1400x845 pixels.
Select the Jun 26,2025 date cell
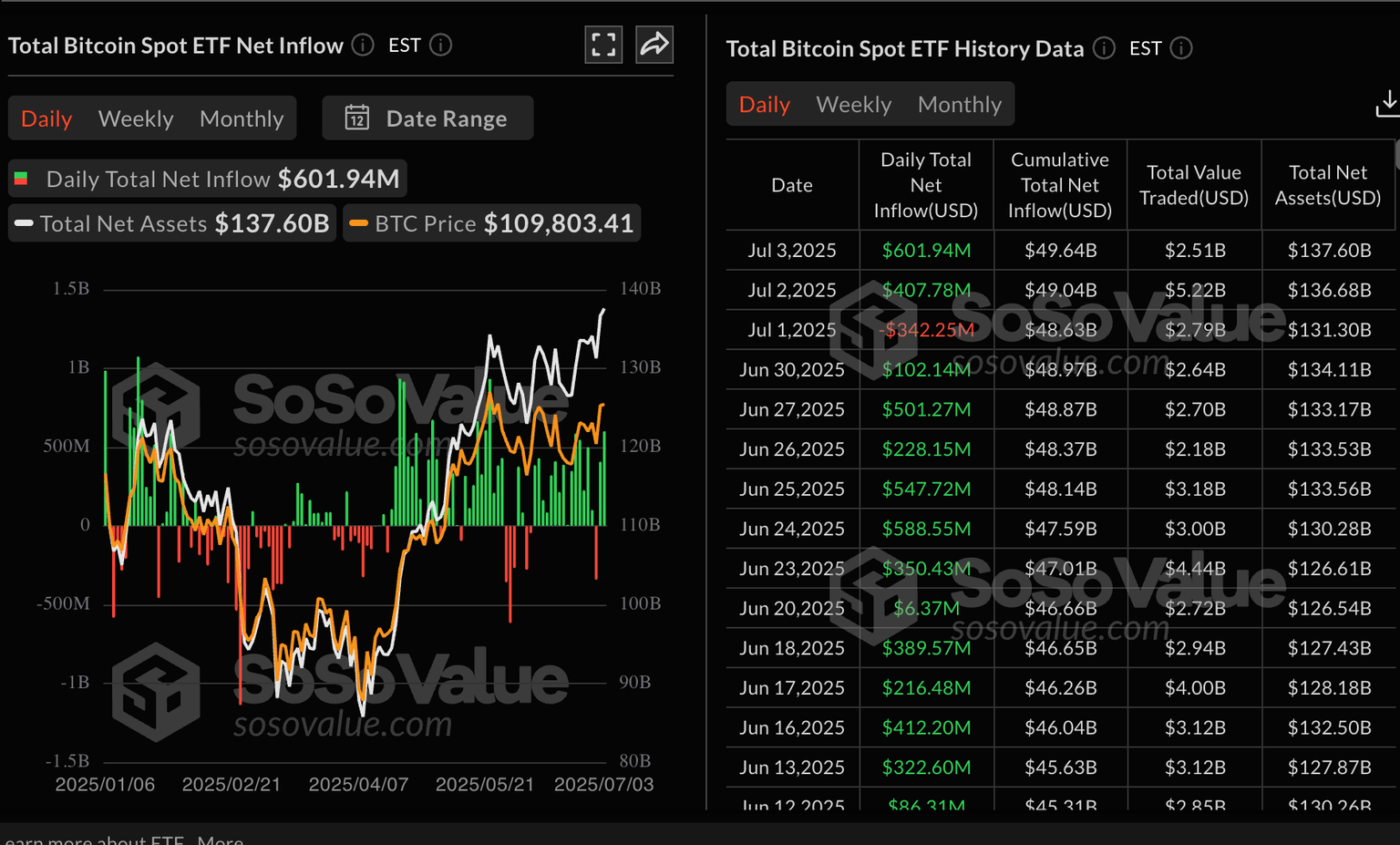792,449
